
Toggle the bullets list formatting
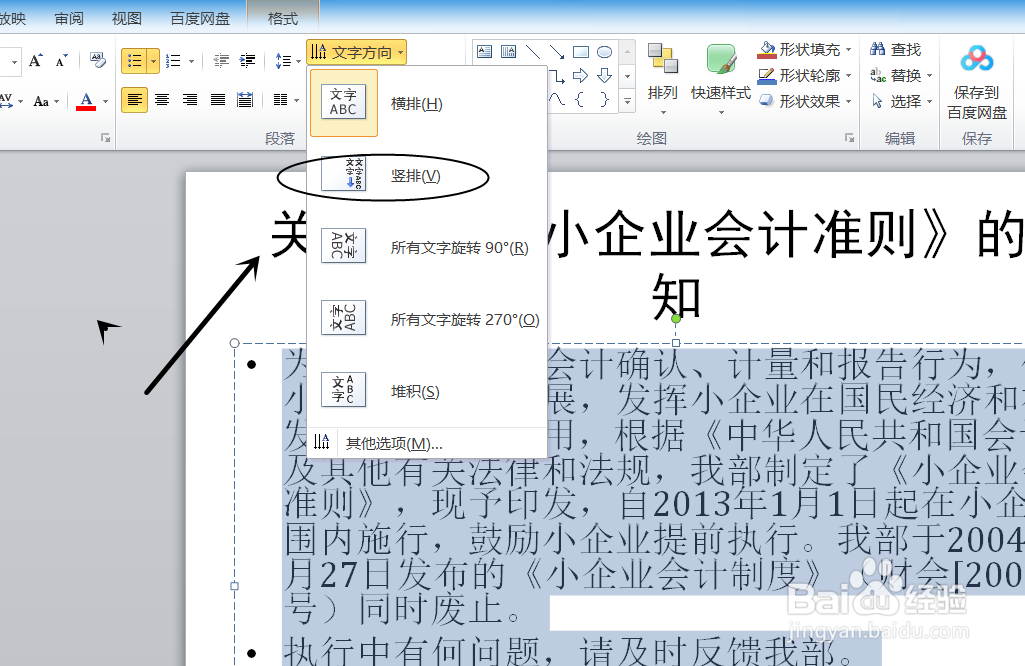[x=134, y=60]
